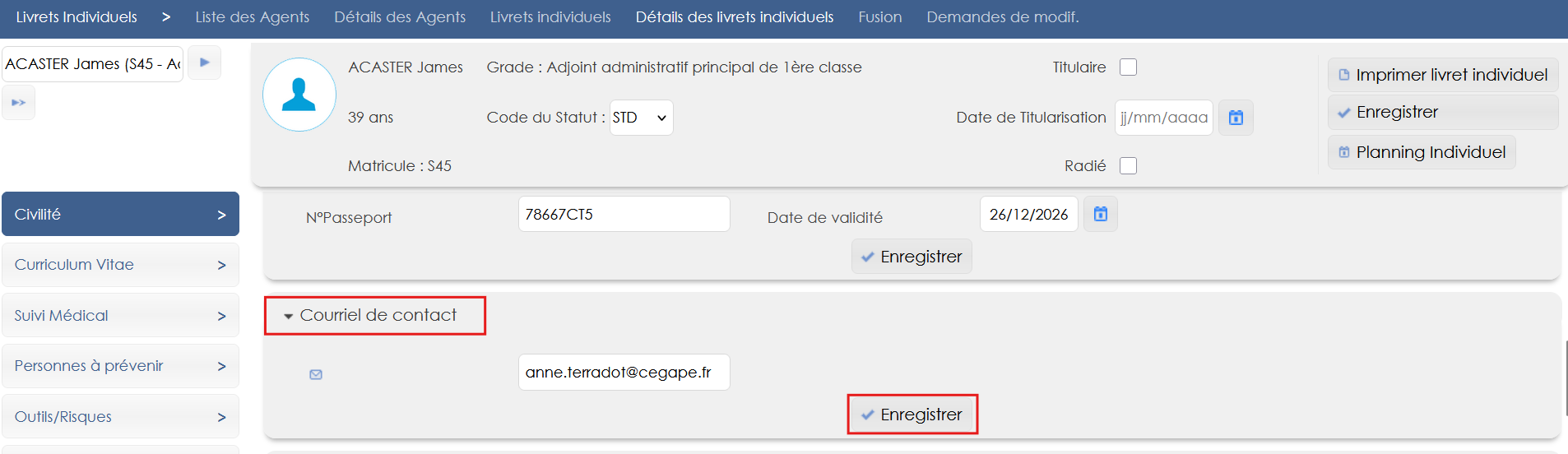Open Suivi Médical in the sidebar
This screenshot has width=1568, height=454.
120,316
